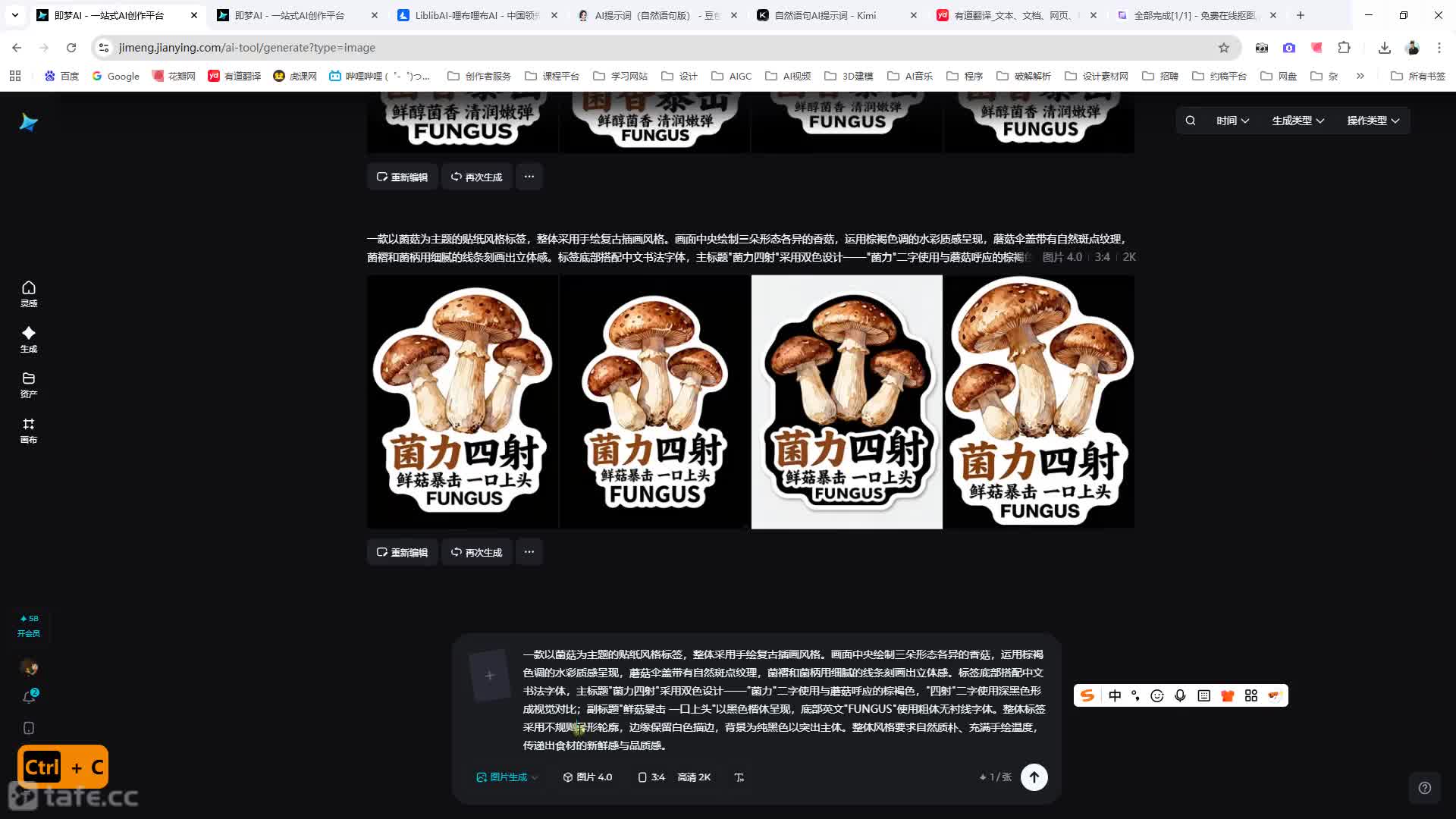Expand the 操作类型 operation type dropdown
The image size is (1456, 819).
tap(1373, 121)
